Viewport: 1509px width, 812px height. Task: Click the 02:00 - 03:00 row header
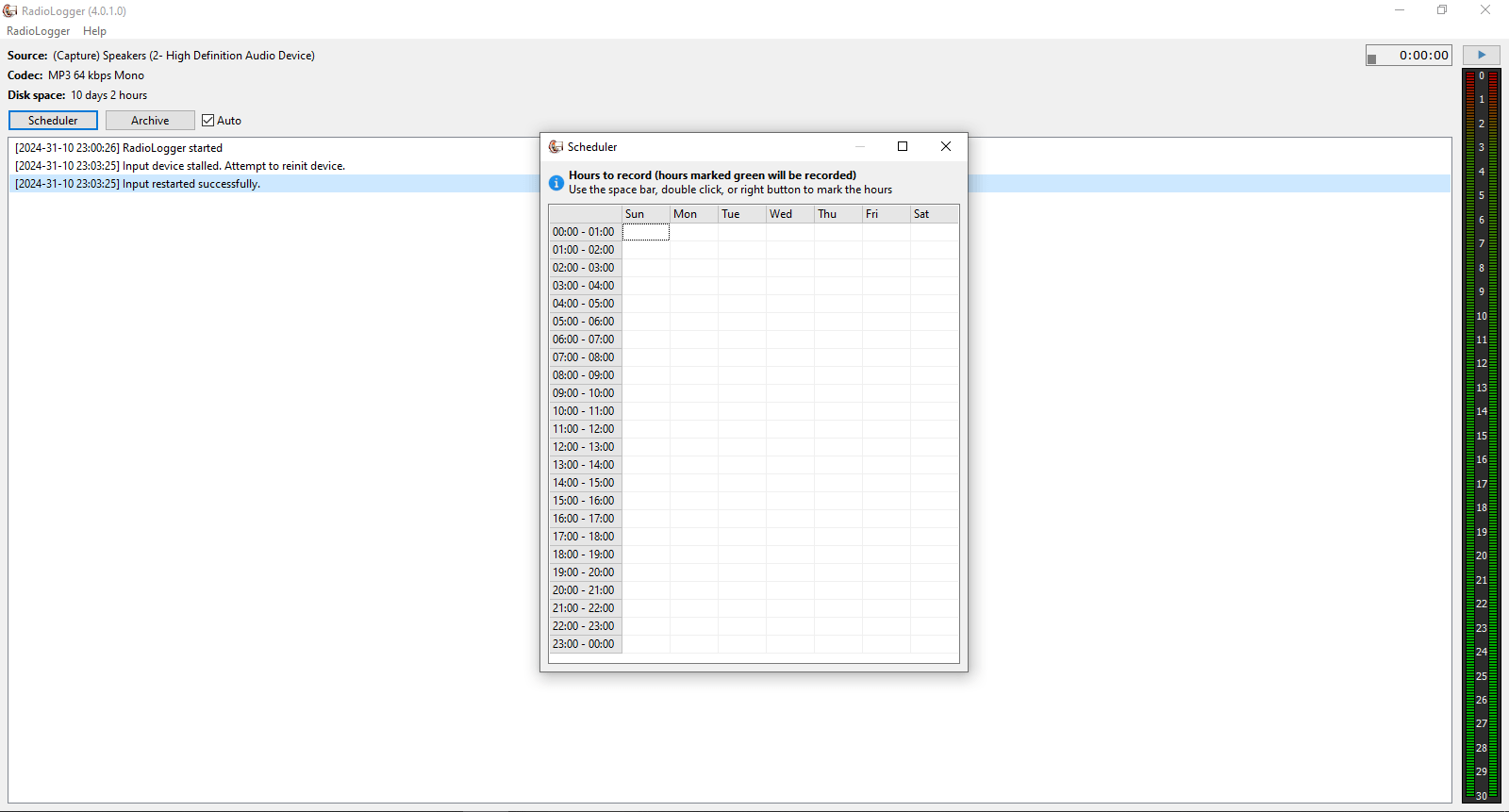tap(585, 268)
